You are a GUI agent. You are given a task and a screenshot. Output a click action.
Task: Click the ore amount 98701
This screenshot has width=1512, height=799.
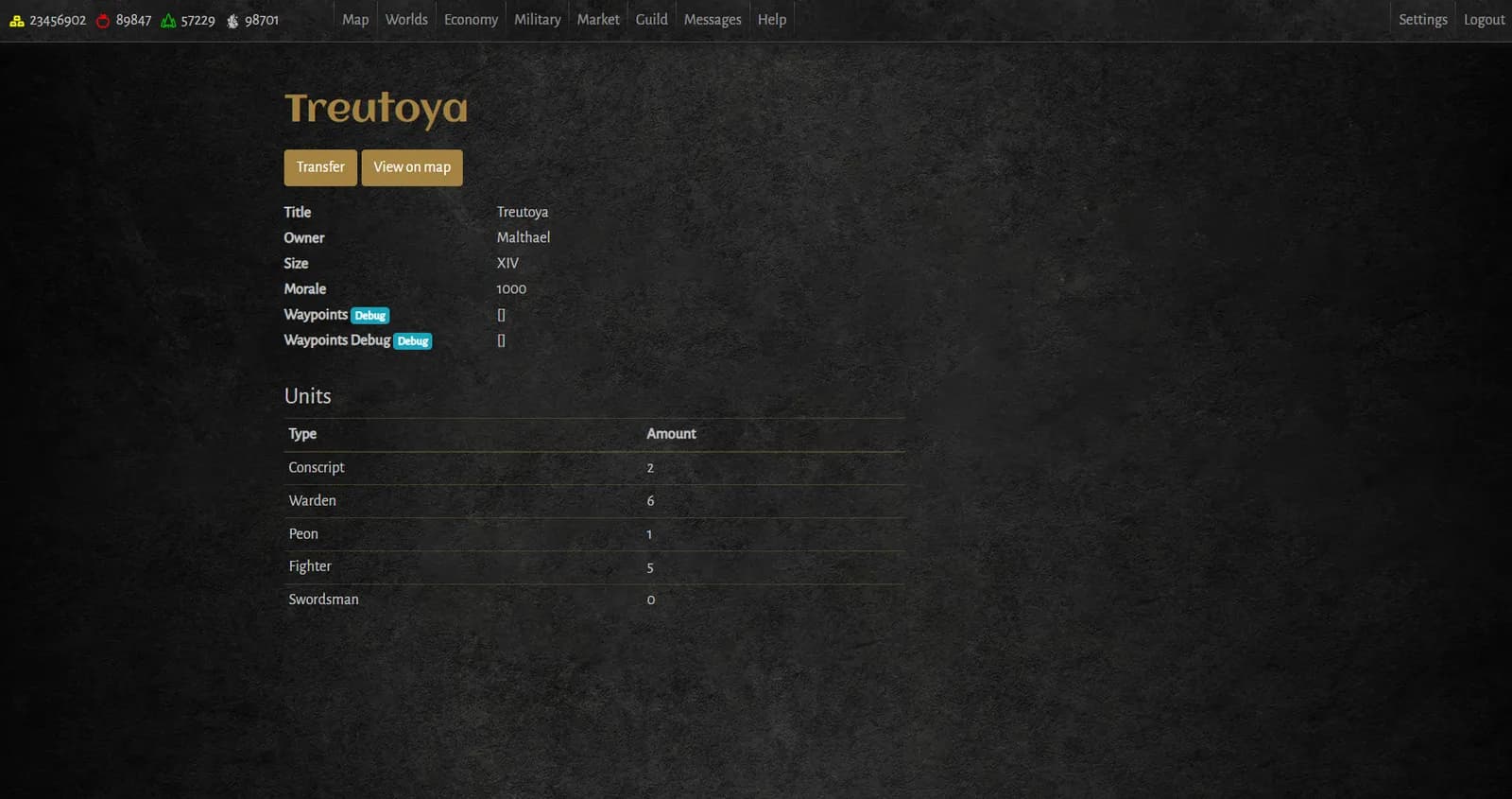pos(262,21)
